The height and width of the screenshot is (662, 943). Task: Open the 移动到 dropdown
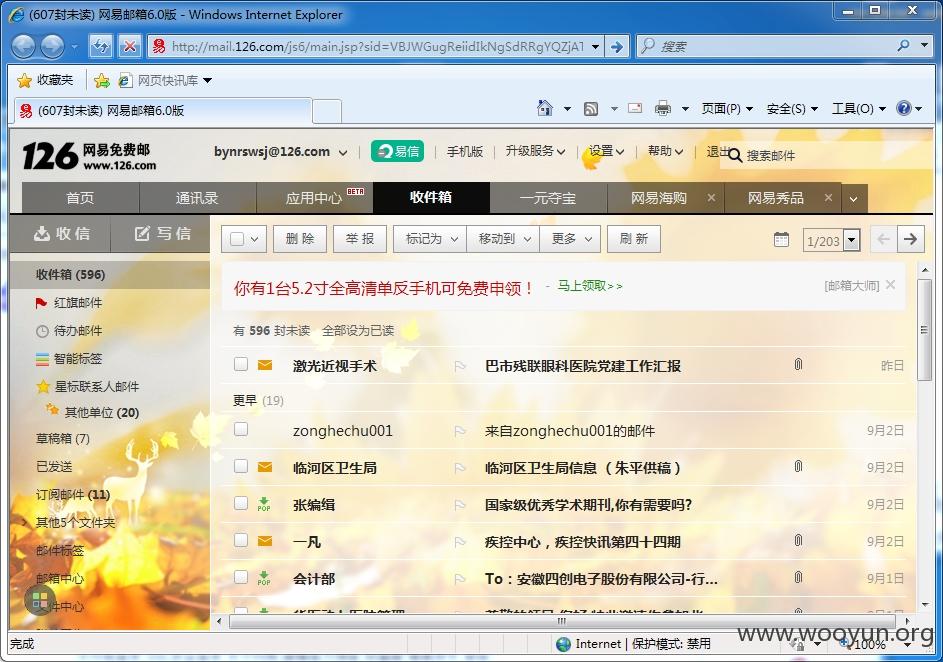[x=503, y=239]
